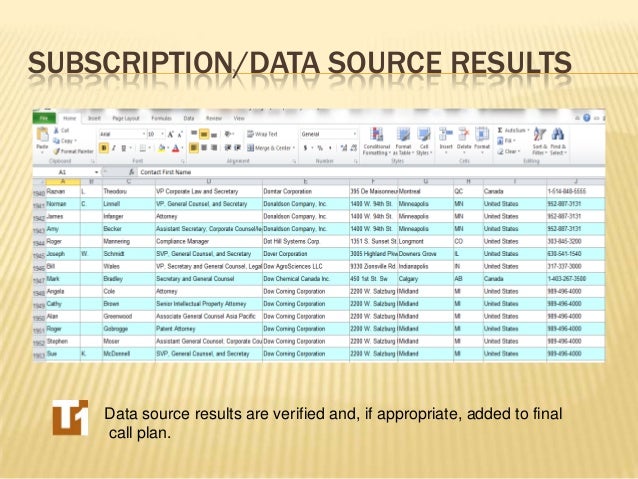Click the bottom align icon
638x479 pixels.
[x=214, y=134]
